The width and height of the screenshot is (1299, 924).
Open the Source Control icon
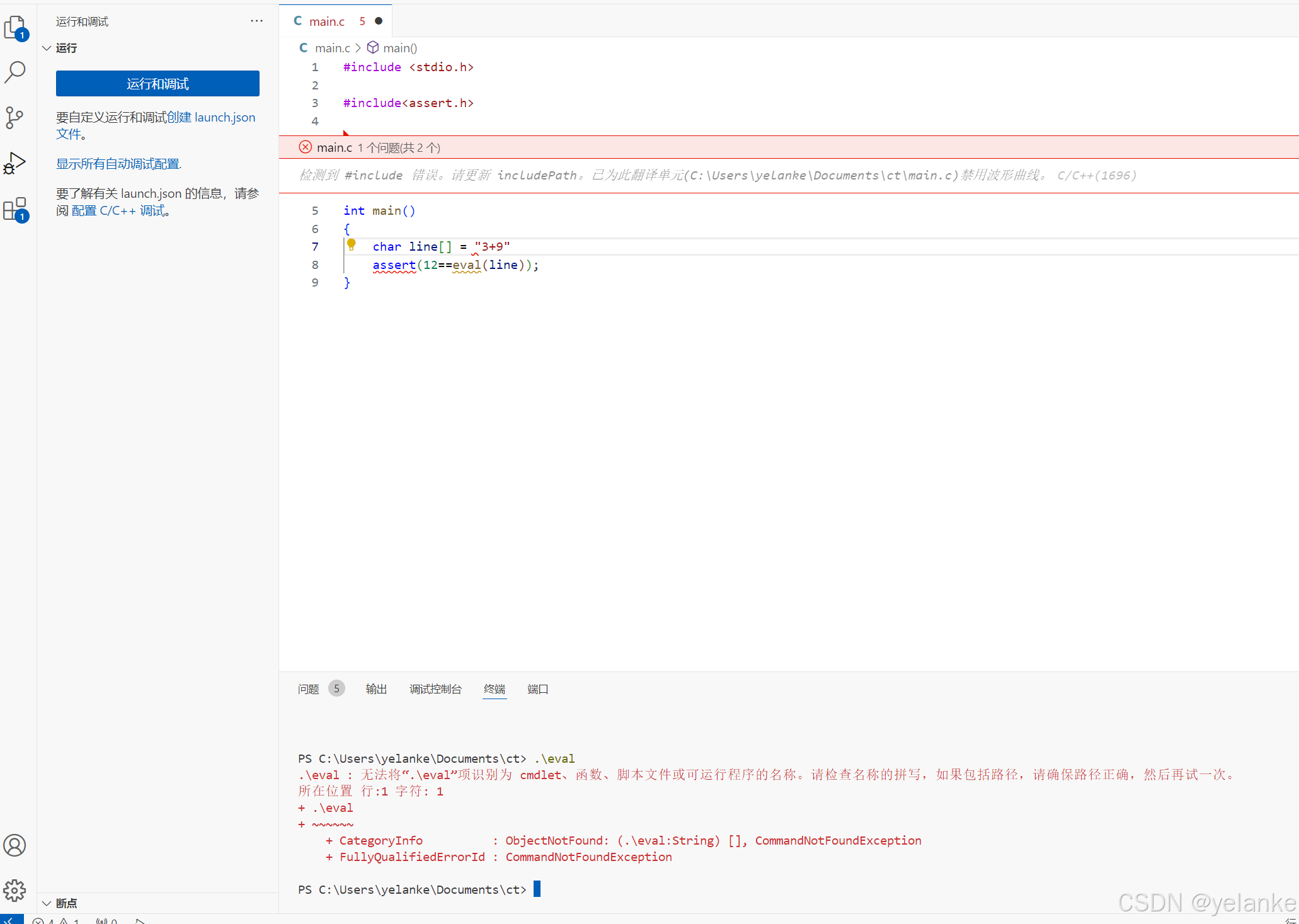coord(15,117)
